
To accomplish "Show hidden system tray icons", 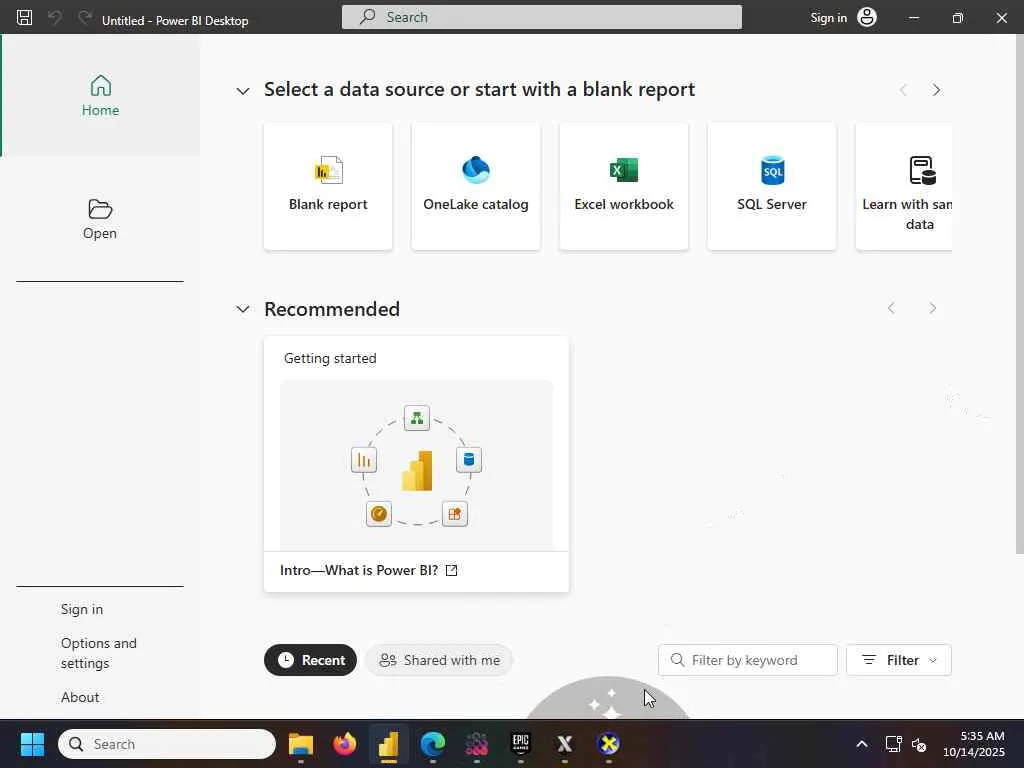I will (862, 744).
